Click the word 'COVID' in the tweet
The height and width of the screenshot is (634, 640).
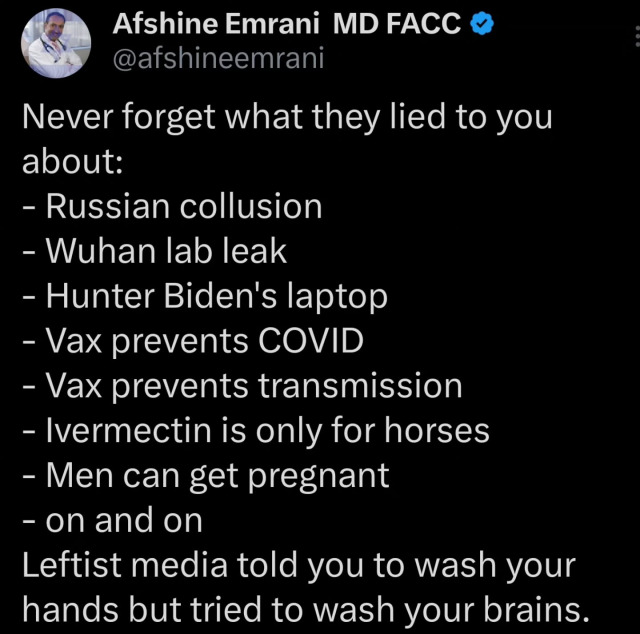(x=311, y=340)
